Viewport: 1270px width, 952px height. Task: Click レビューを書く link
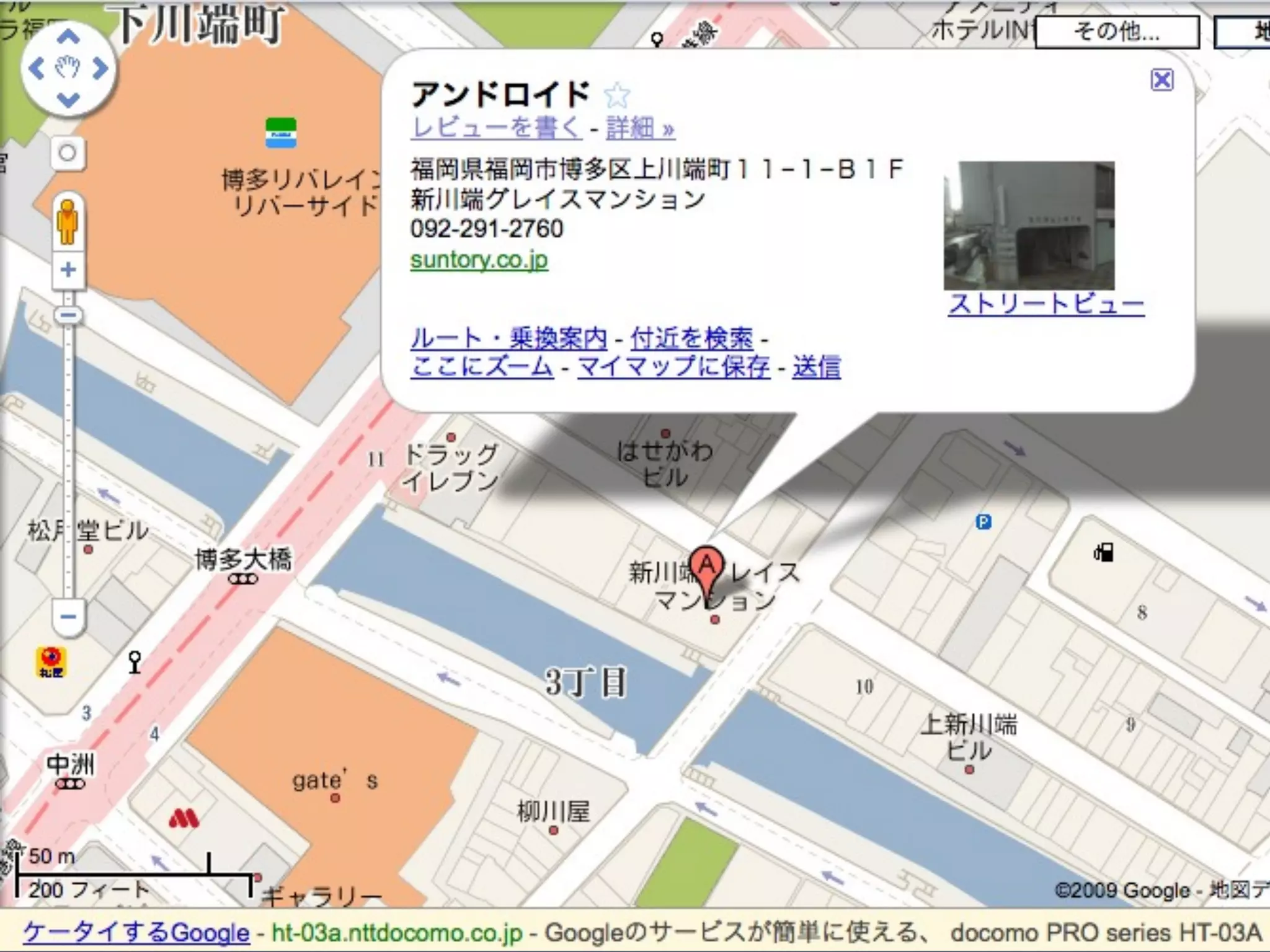(x=496, y=128)
